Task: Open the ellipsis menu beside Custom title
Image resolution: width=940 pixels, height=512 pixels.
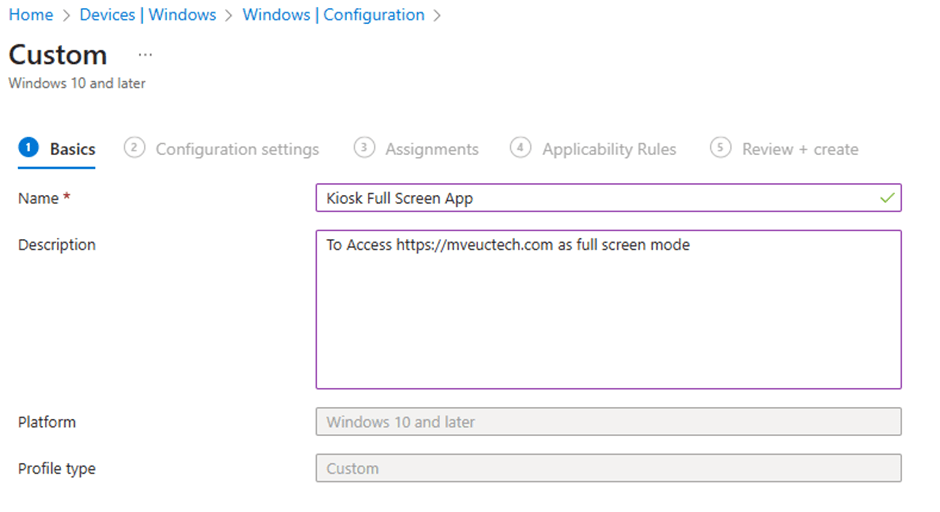Action: (x=146, y=55)
